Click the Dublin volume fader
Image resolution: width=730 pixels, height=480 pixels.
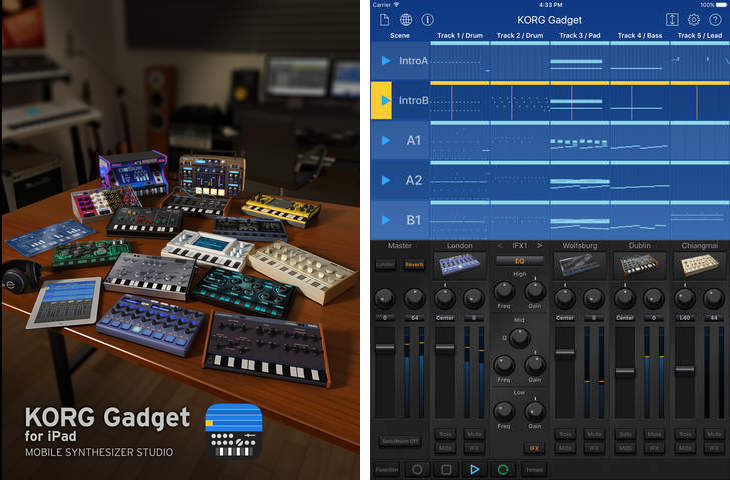[624, 372]
